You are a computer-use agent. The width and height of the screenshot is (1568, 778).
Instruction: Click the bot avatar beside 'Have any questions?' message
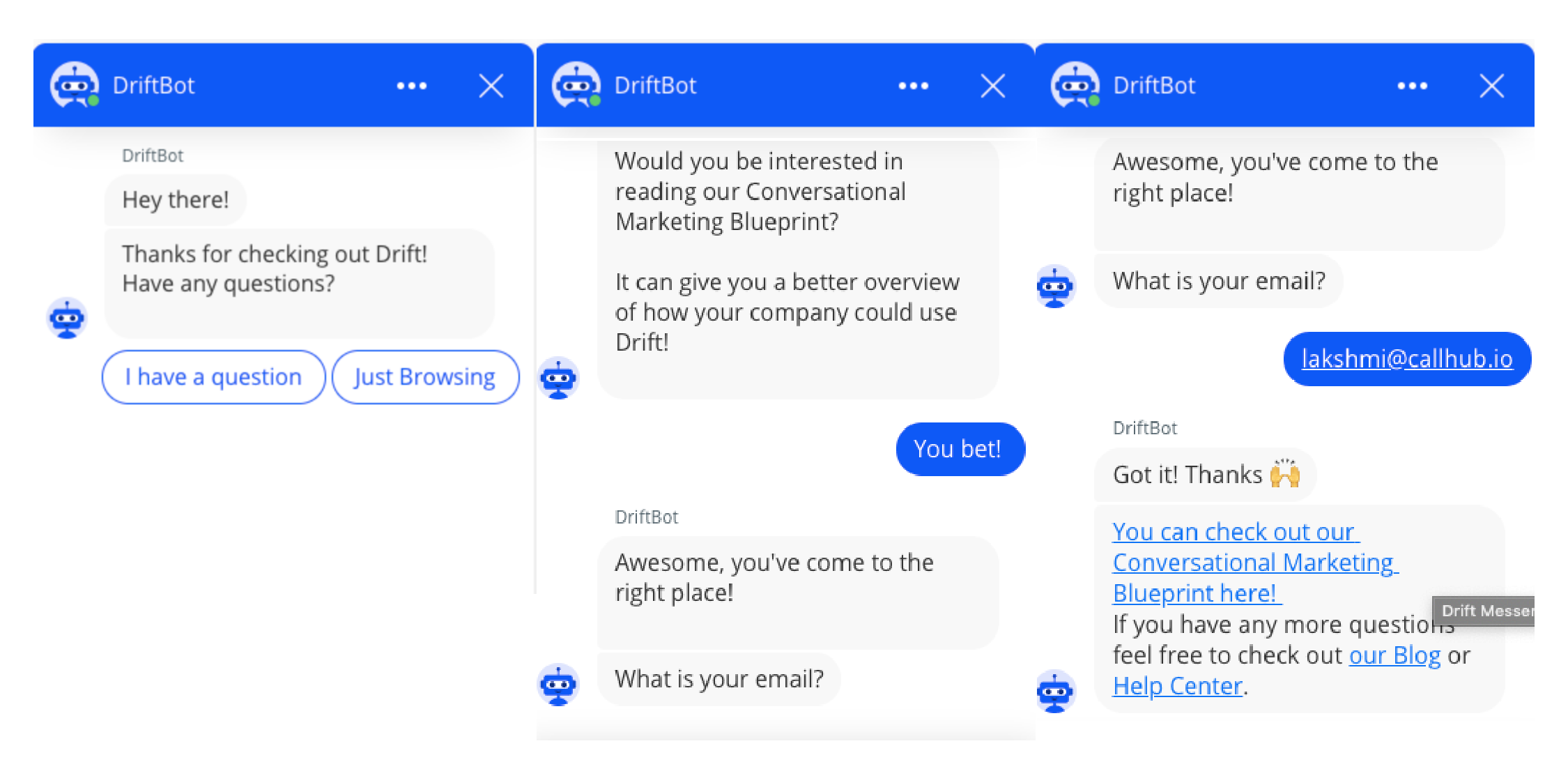[x=67, y=319]
